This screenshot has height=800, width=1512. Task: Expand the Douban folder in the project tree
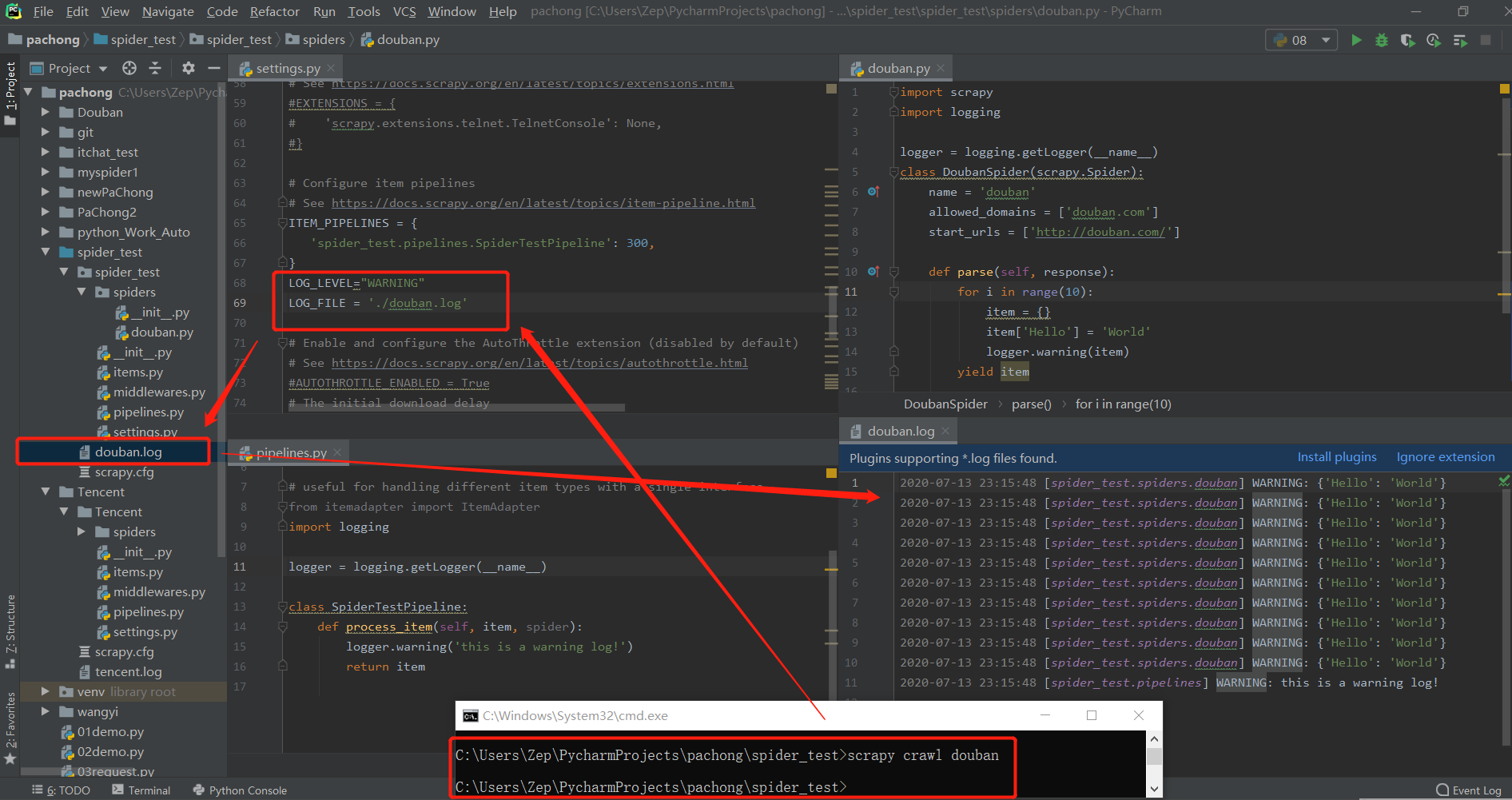[46, 113]
